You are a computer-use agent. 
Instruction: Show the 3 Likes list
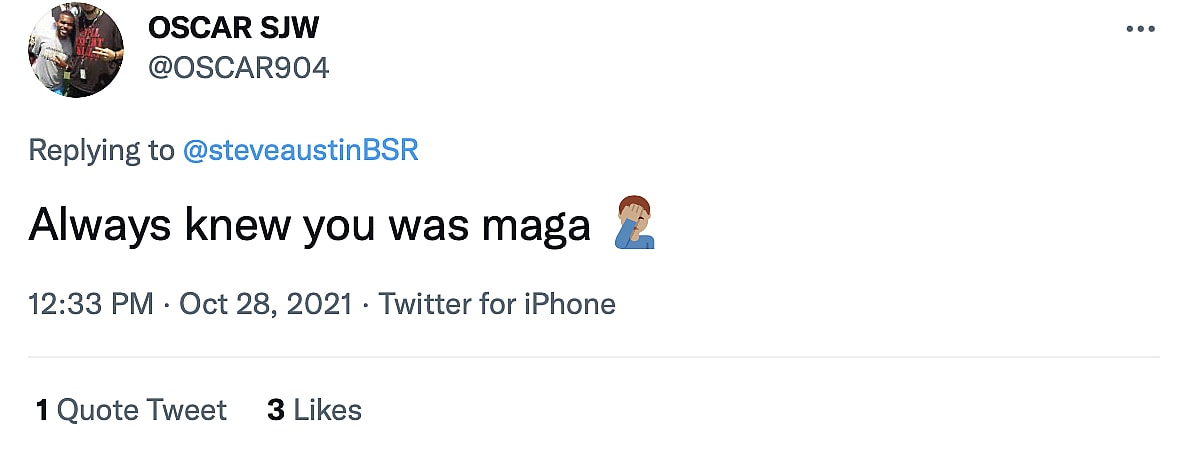(314, 410)
